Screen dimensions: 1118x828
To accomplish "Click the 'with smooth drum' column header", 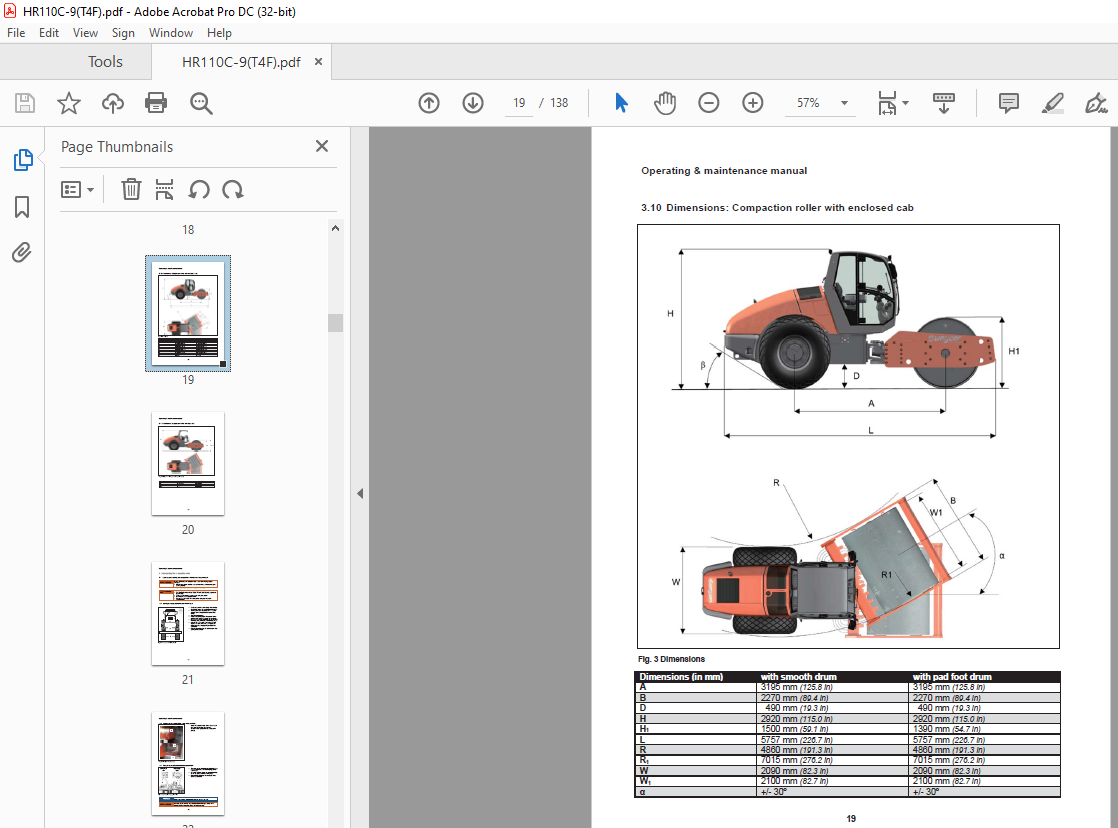I will [799, 677].
